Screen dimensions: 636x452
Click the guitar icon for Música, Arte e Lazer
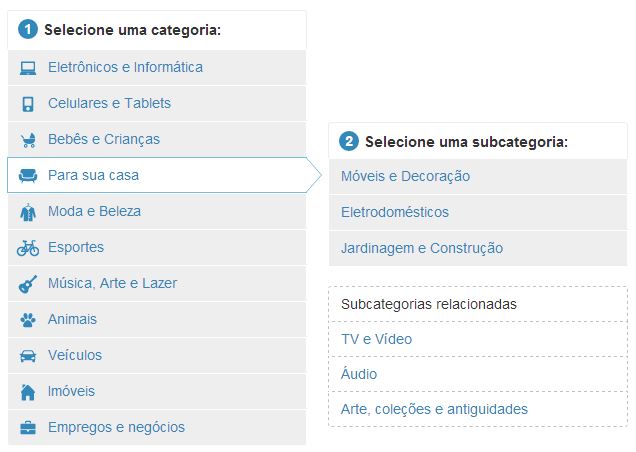coord(28,284)
